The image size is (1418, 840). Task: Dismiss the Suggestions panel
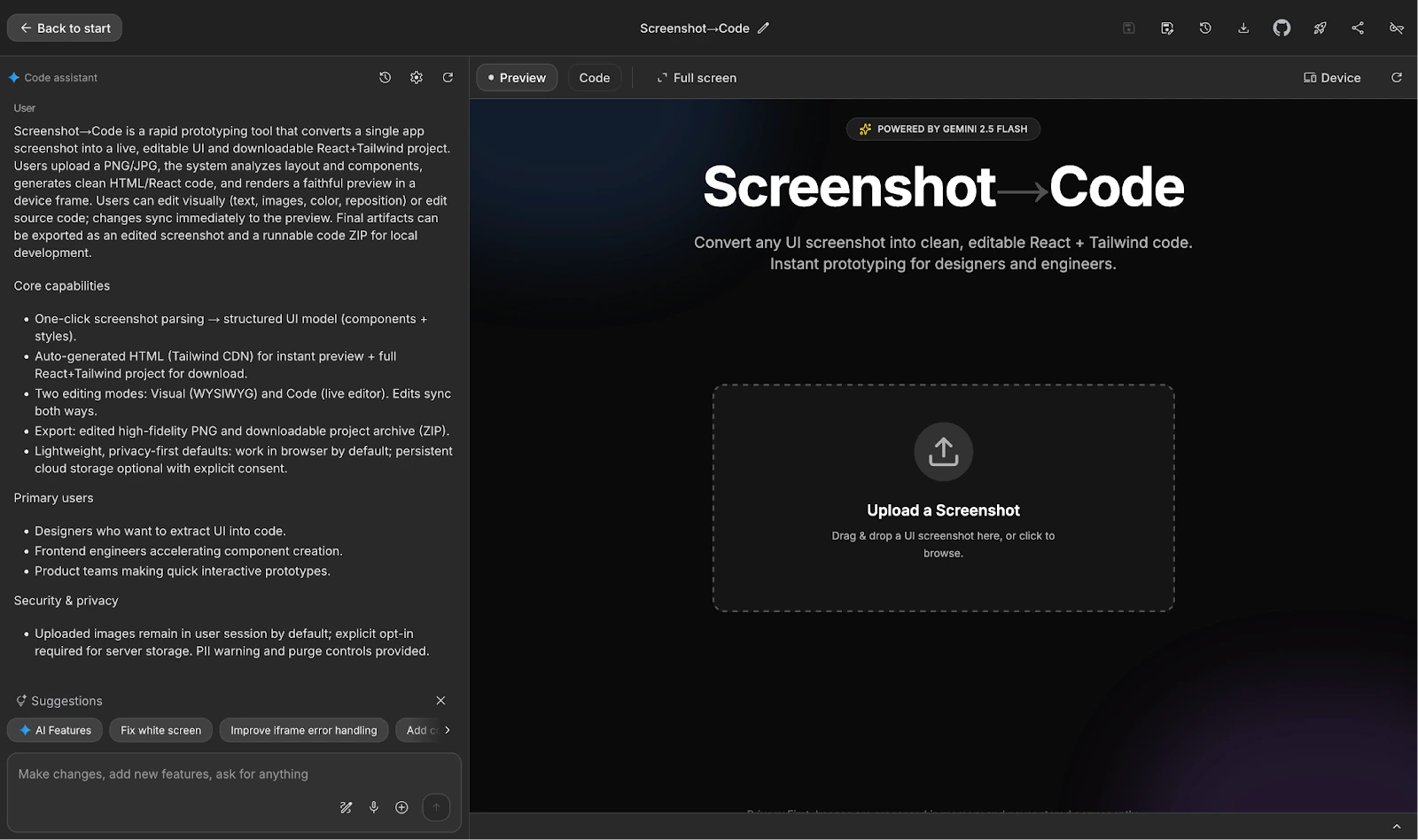(x=440, y=700)
